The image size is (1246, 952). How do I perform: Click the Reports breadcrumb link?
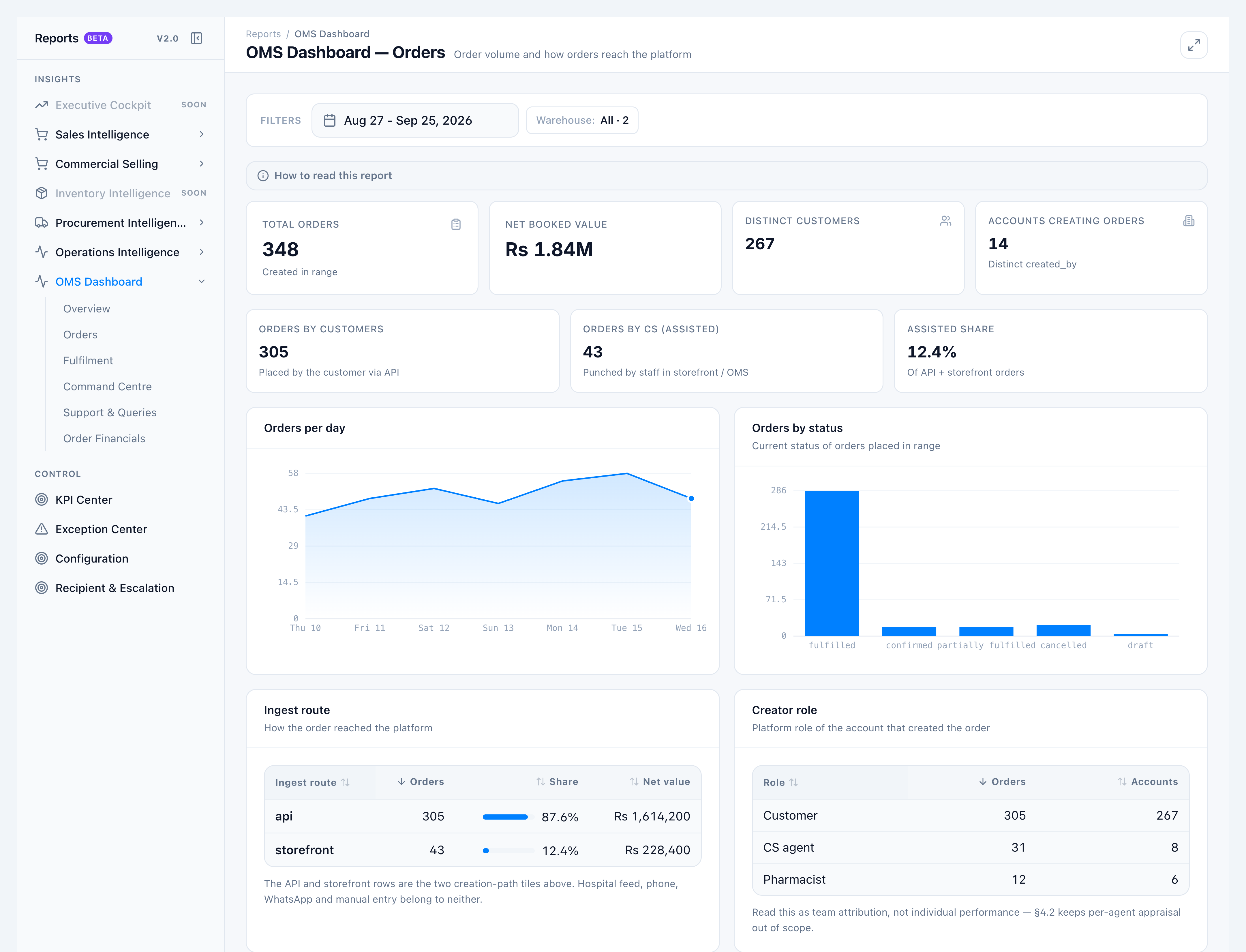[x=263, y=34]
